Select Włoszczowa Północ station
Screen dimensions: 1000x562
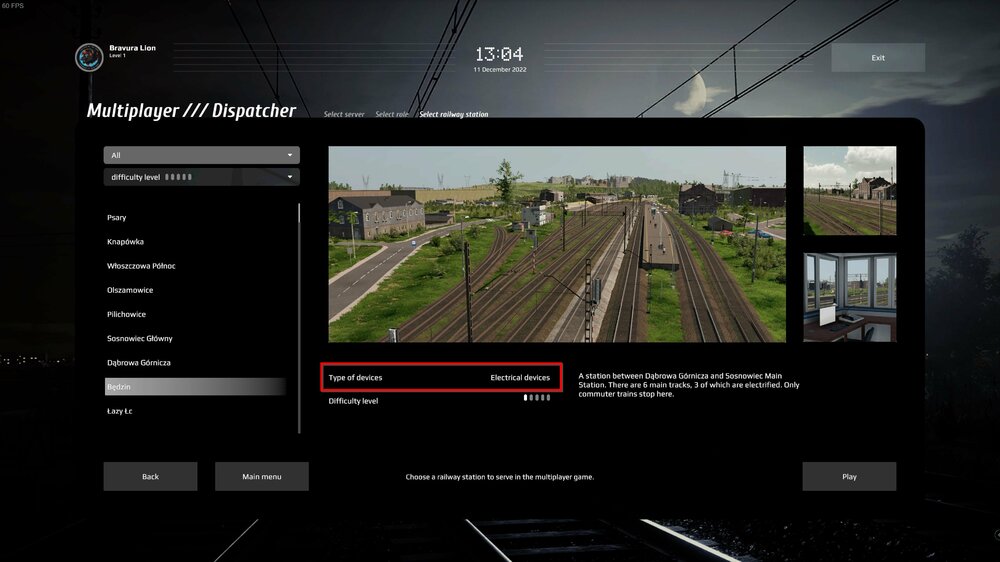(141, 266)
